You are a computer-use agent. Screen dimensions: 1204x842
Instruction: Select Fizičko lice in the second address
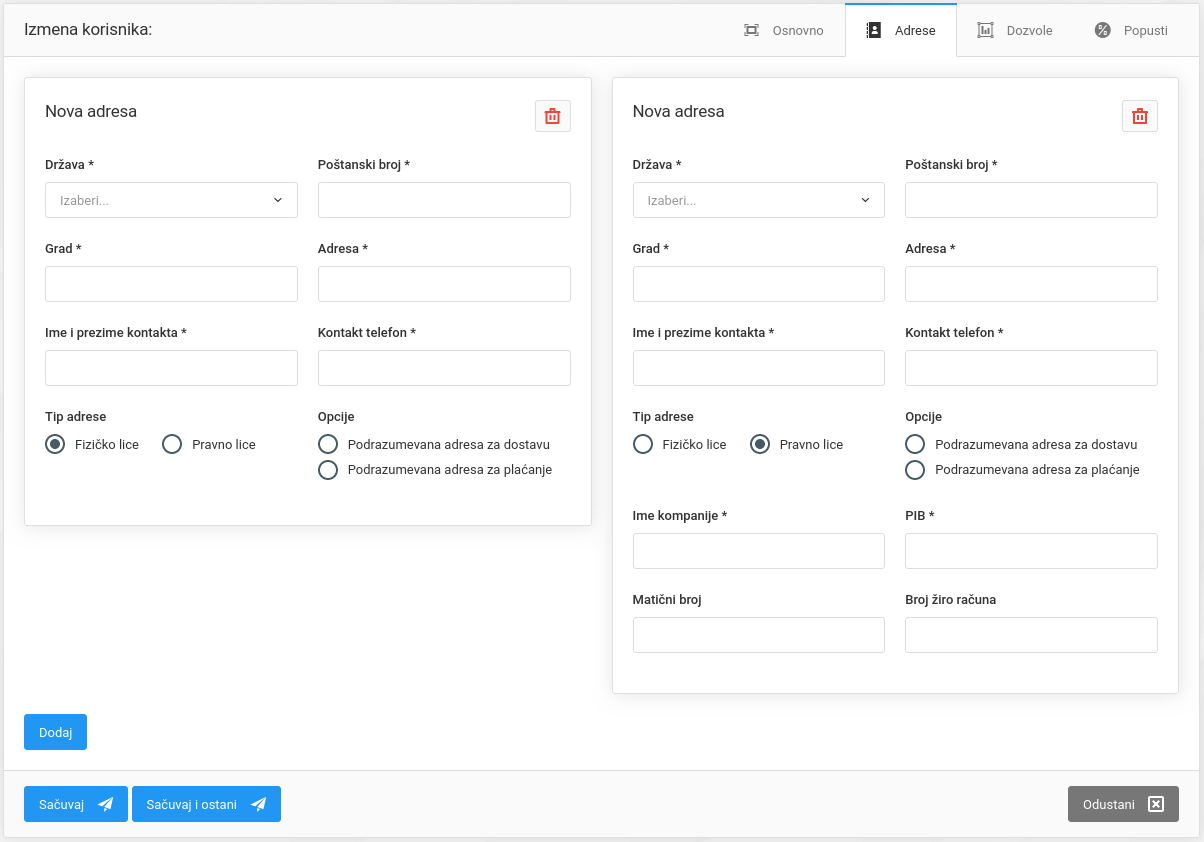pos(643,444)
